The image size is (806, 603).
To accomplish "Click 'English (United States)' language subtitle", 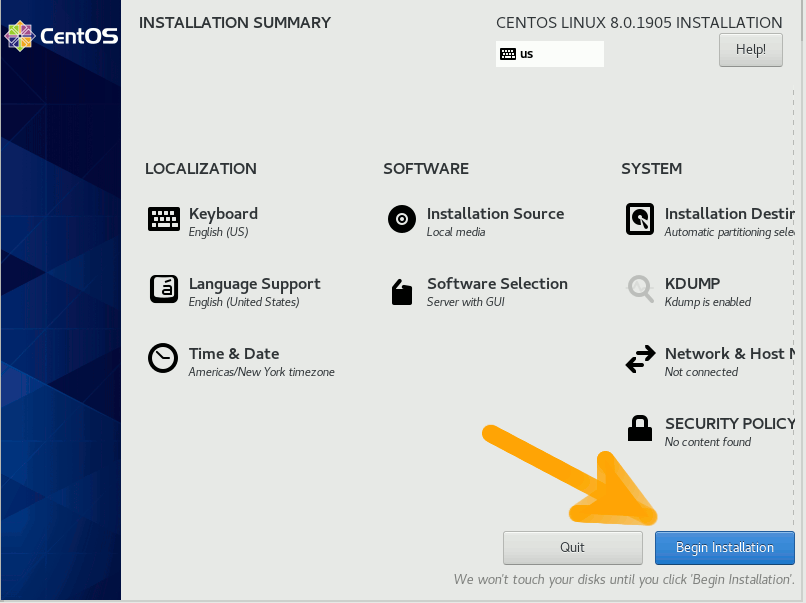I will pos(244,302).
